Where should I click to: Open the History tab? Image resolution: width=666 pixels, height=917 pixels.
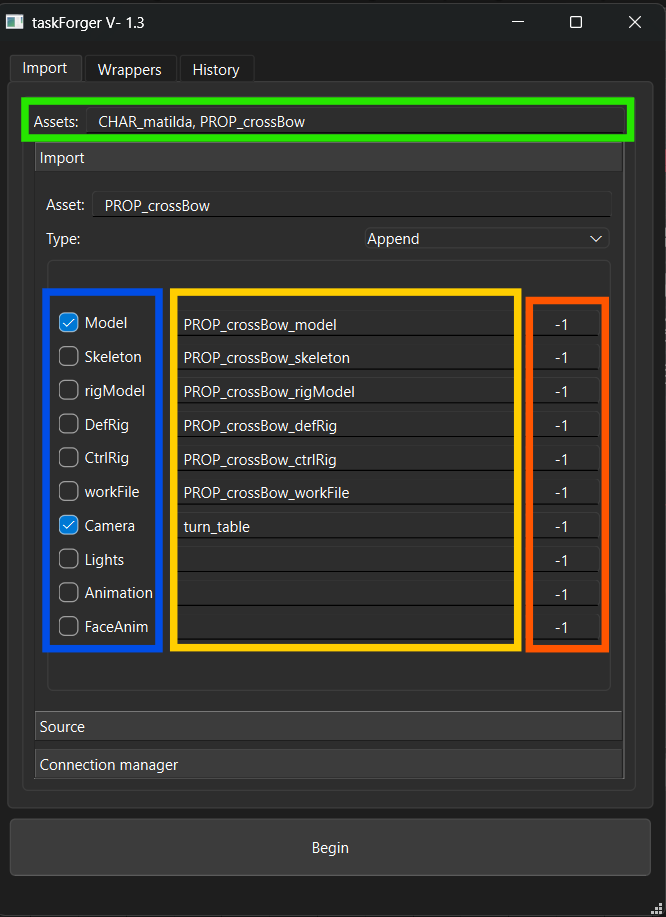click(x=216, y=70)
